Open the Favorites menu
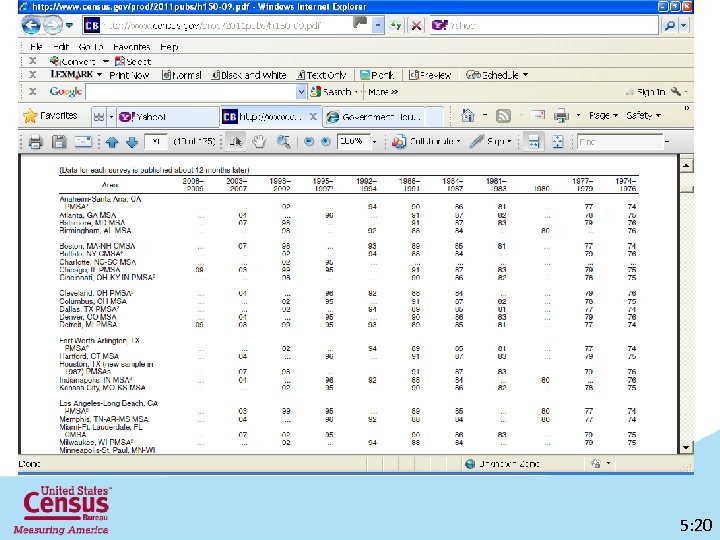This screenshot has height=540, width=720. 131,47
